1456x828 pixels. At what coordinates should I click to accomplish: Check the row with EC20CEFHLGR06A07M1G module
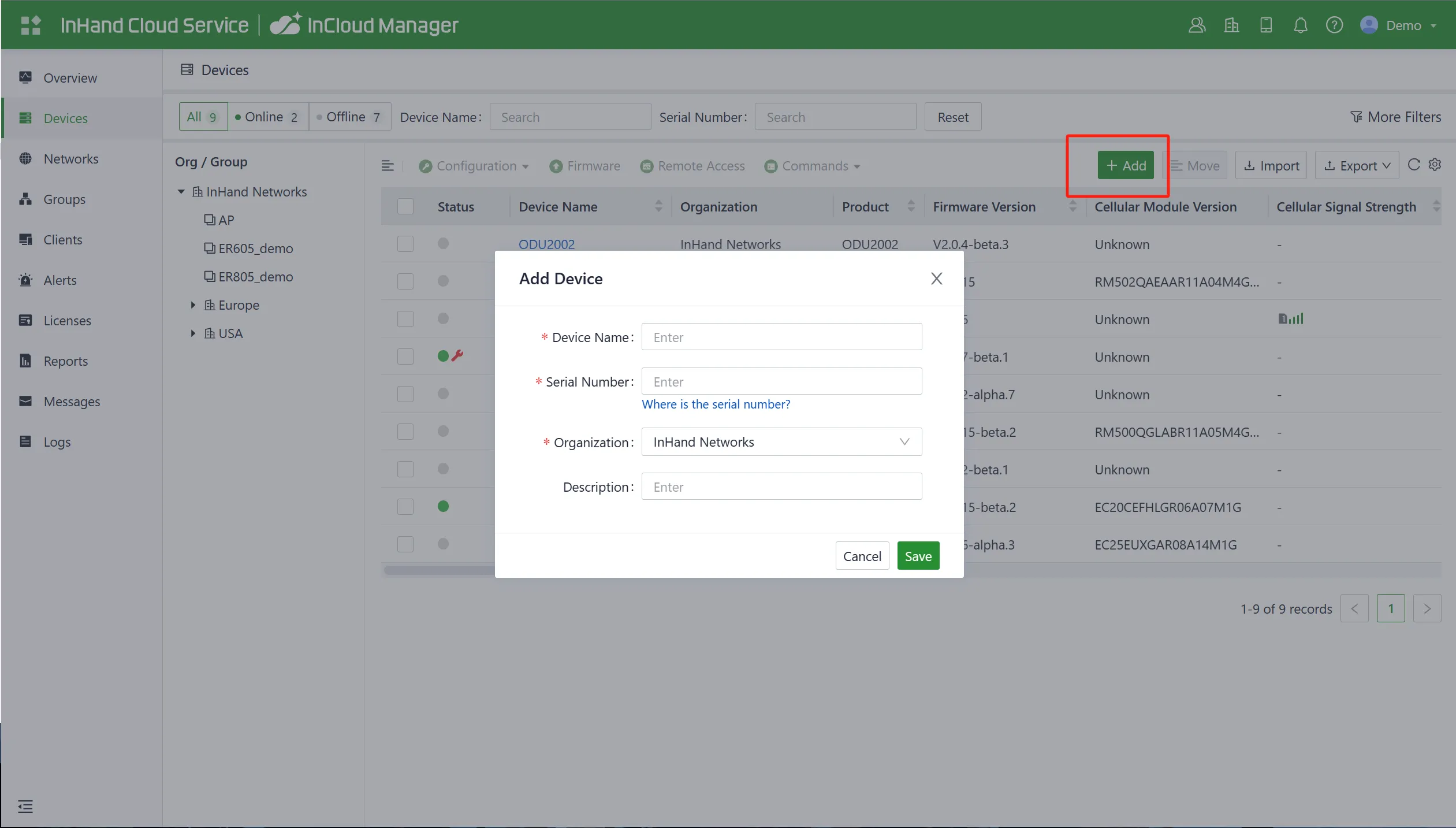405,507
